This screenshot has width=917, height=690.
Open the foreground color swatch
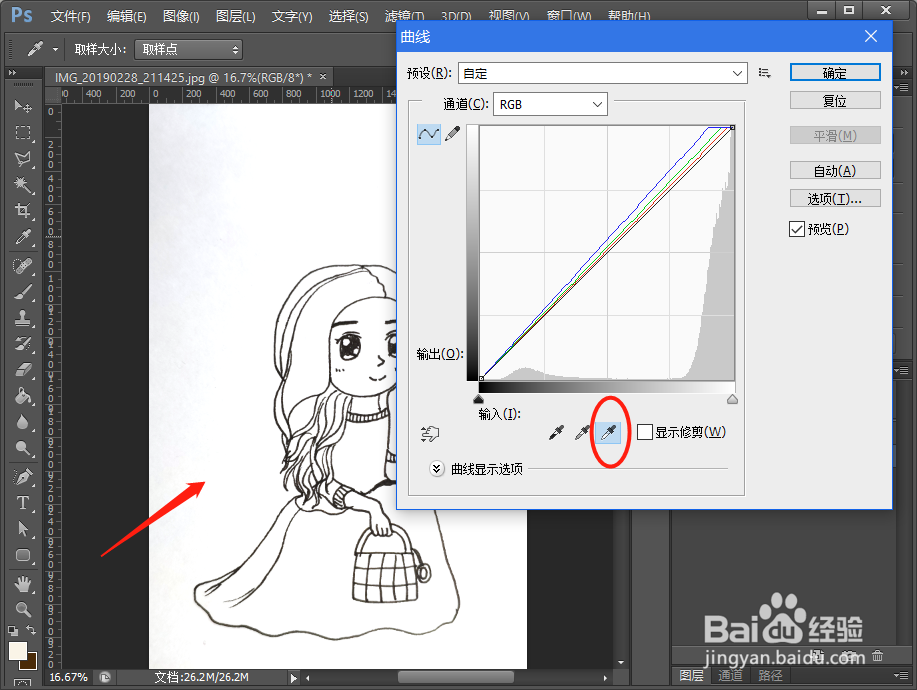(x=16, y=650)
